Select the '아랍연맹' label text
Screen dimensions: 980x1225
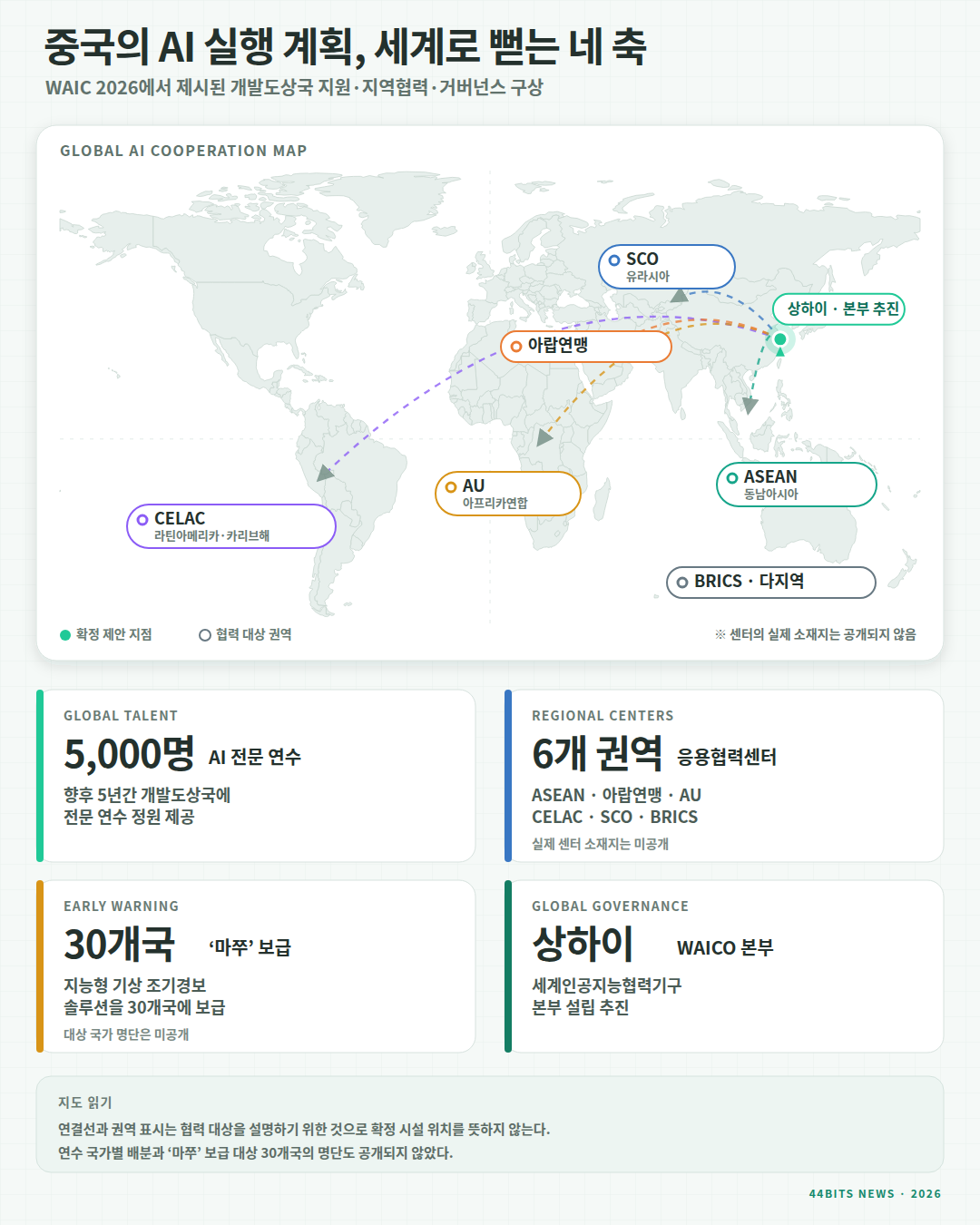pyautogui.click(x=558, y=346)
